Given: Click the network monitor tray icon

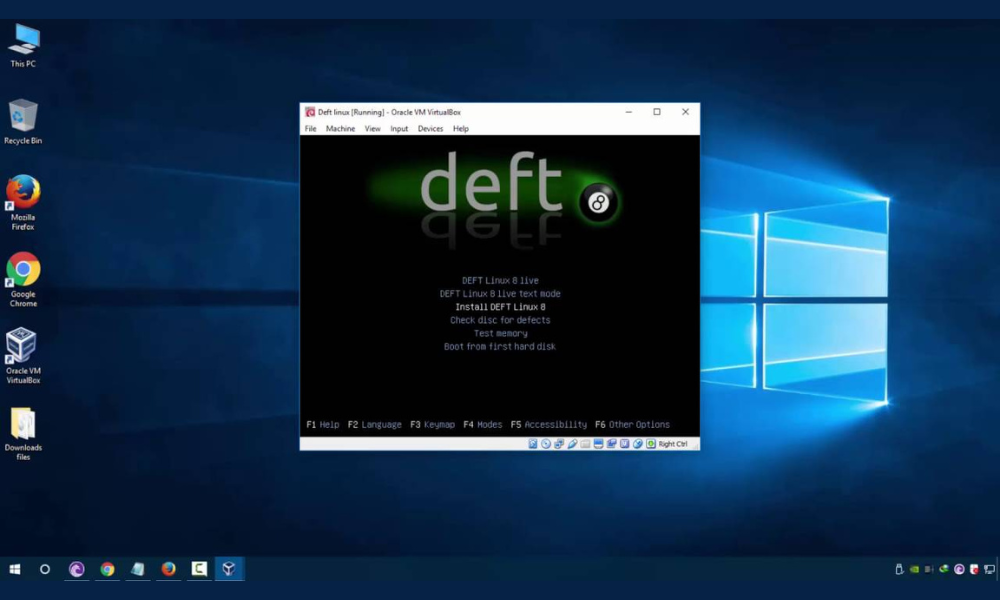Looking at the screenshot, I should click(989, 569).
